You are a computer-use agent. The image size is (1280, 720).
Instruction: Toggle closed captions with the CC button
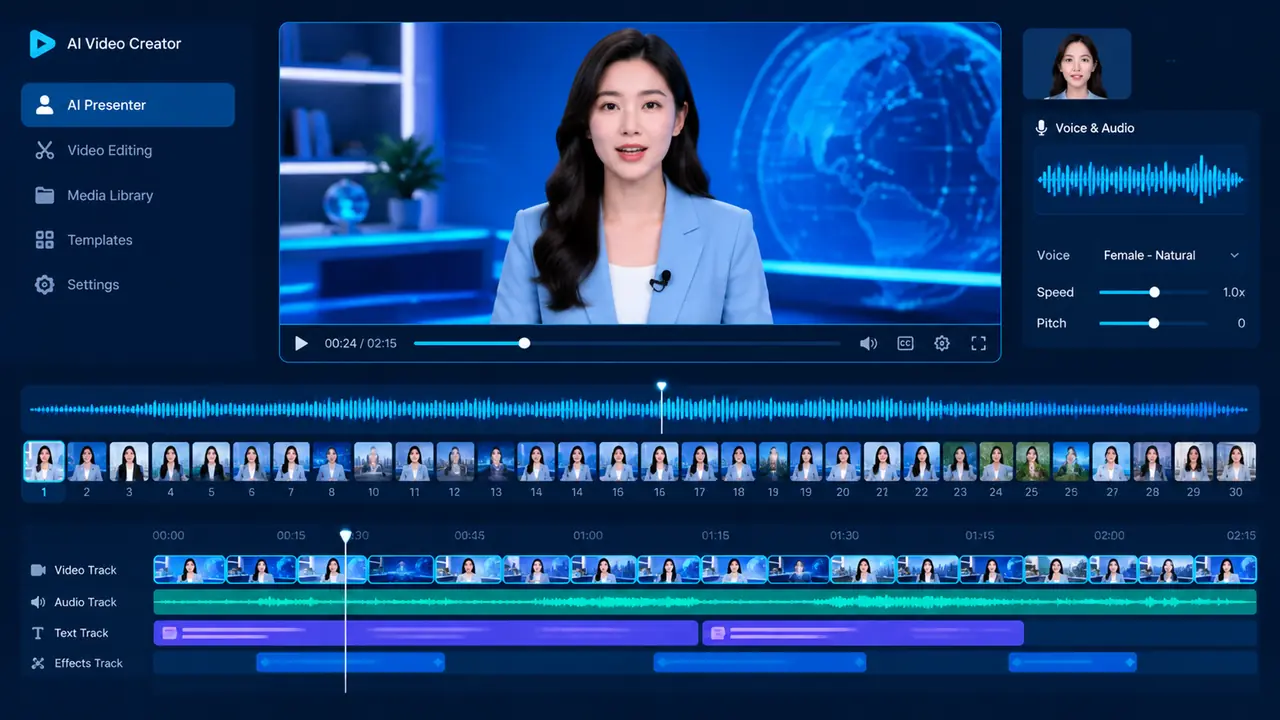(x=905, y=343)
